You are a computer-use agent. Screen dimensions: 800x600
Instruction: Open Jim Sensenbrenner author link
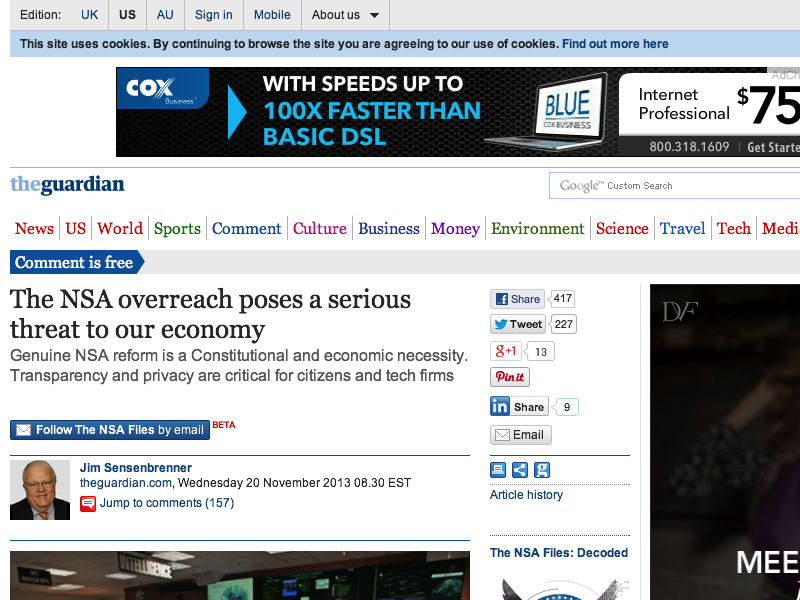(x=135, y=468)
